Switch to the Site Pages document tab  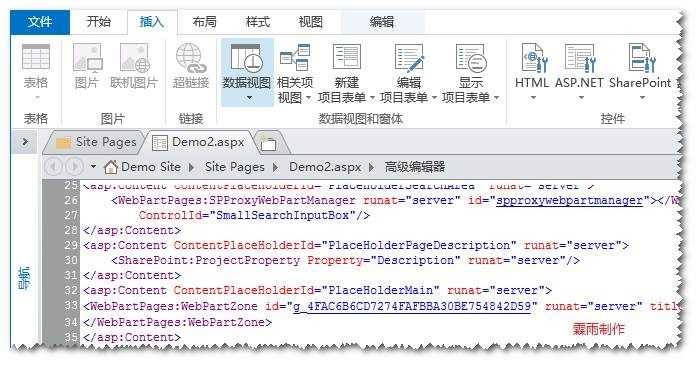[96, 142]
